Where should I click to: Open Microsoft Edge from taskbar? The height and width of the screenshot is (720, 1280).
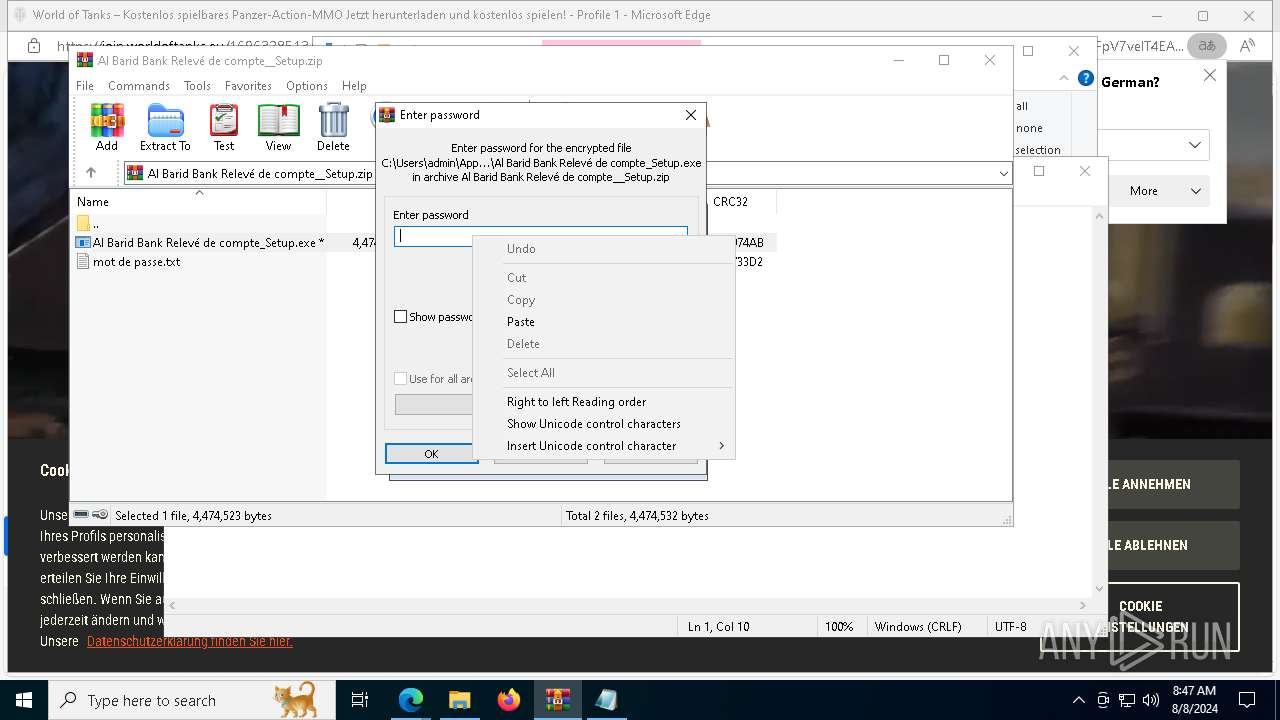point(411,700)
